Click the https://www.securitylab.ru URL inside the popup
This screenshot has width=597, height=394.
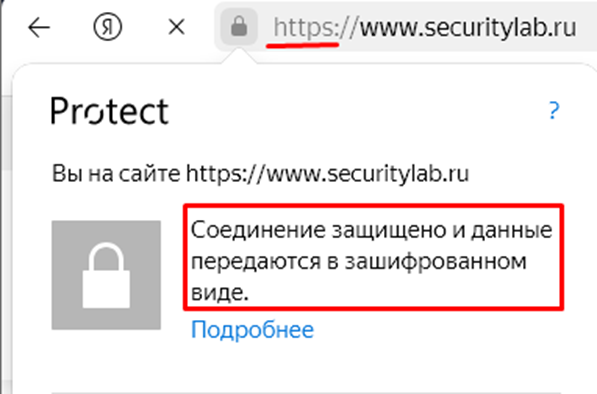[327, 174]
